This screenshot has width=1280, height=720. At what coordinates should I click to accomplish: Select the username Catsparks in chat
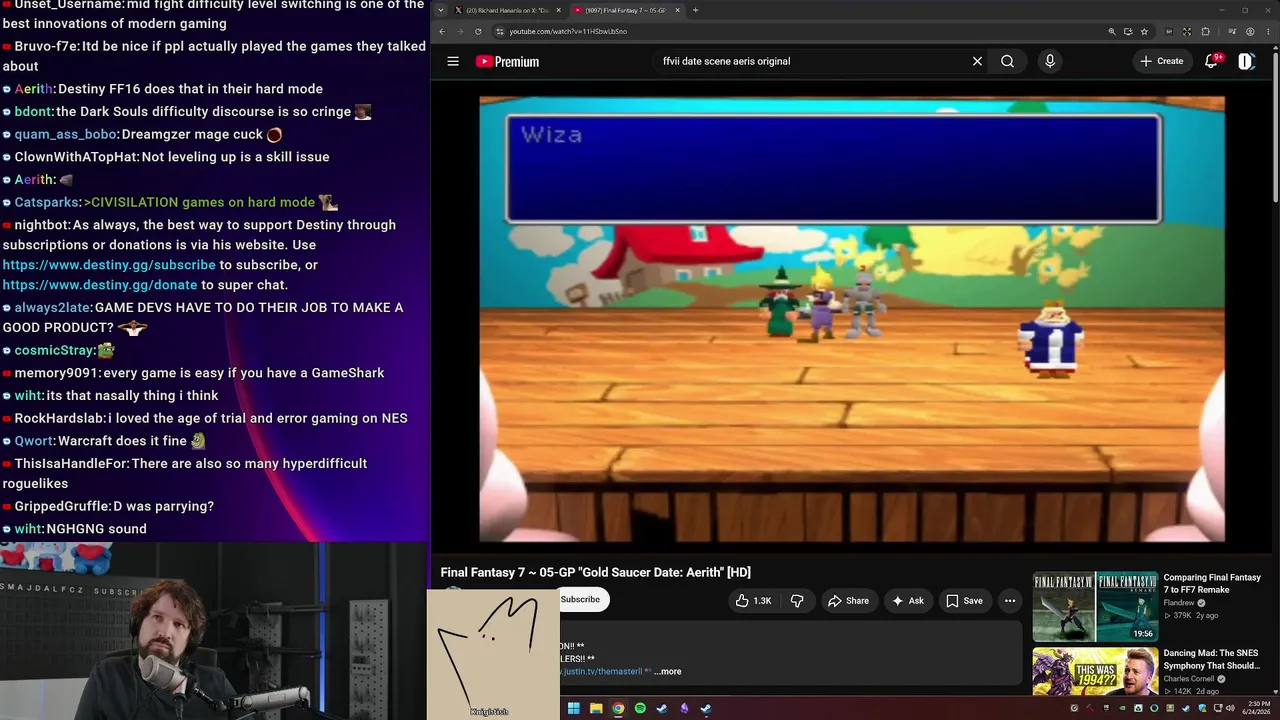click(47, 202)
